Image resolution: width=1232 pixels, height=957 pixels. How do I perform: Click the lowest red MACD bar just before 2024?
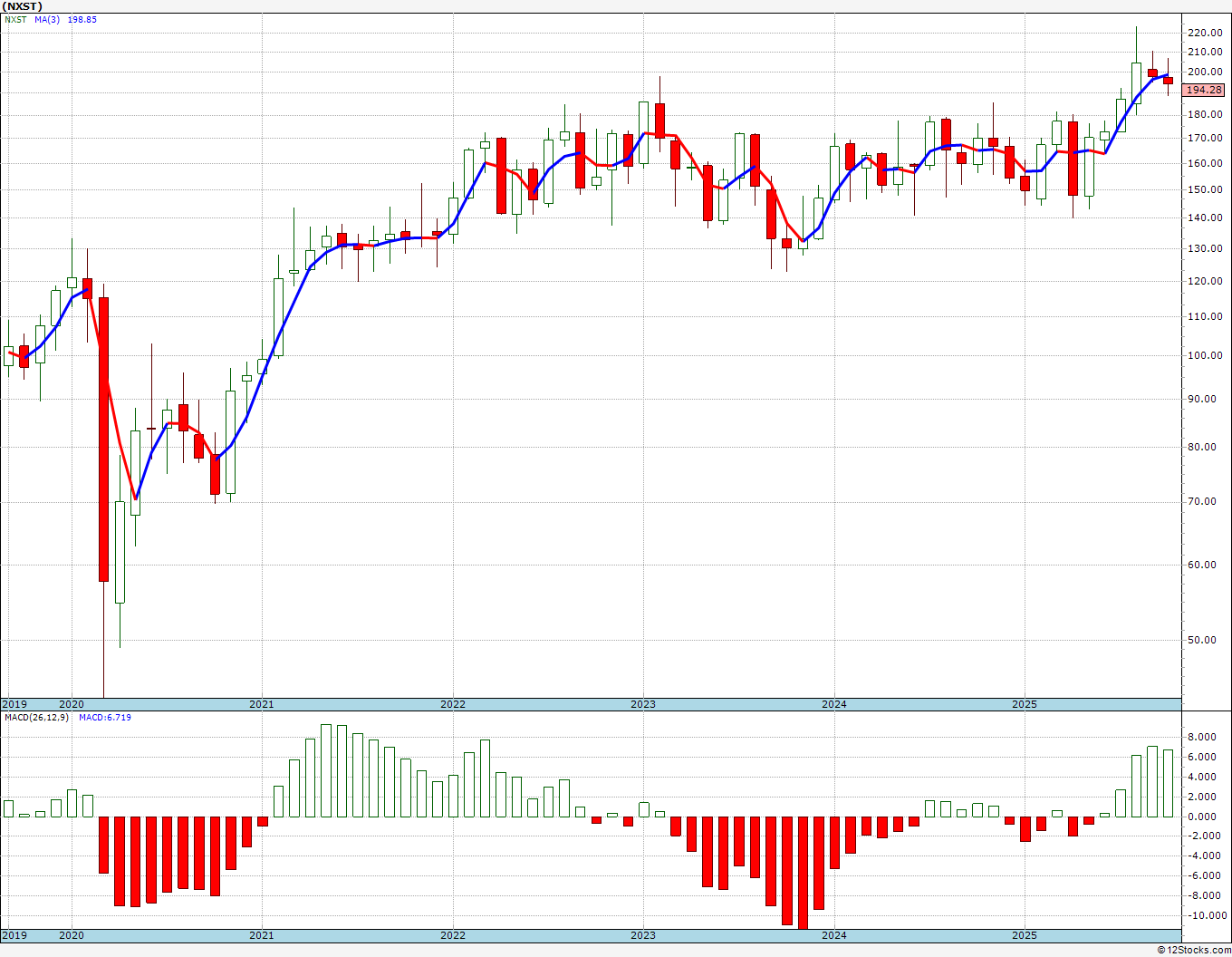803,872
